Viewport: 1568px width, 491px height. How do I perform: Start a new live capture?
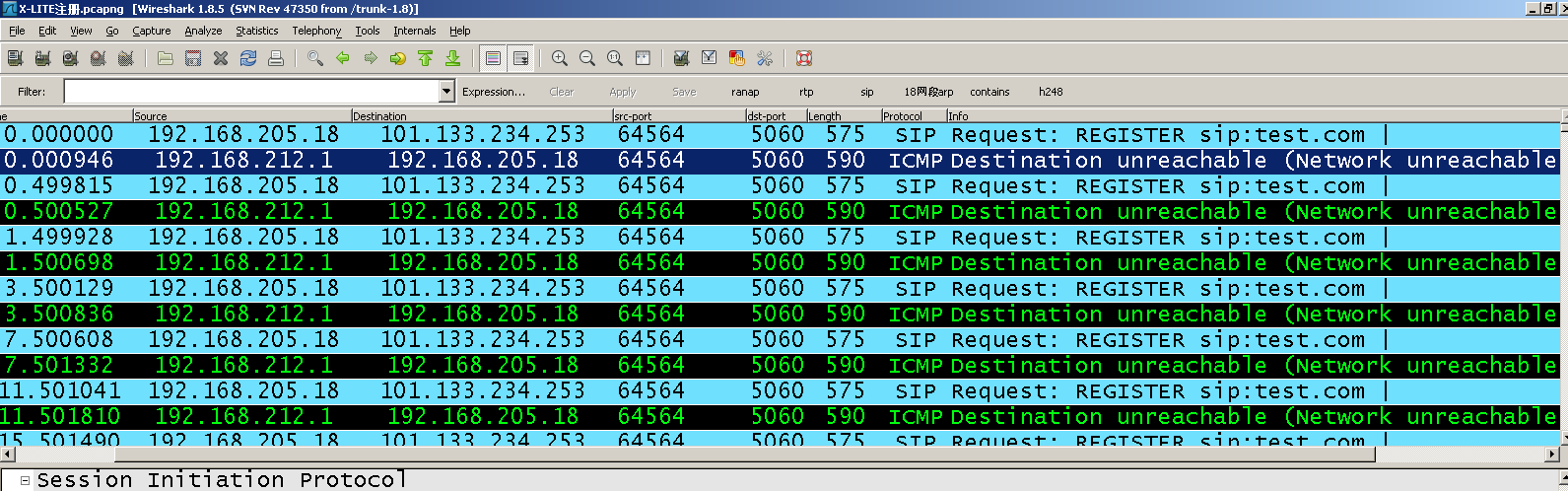coord(70,59)
